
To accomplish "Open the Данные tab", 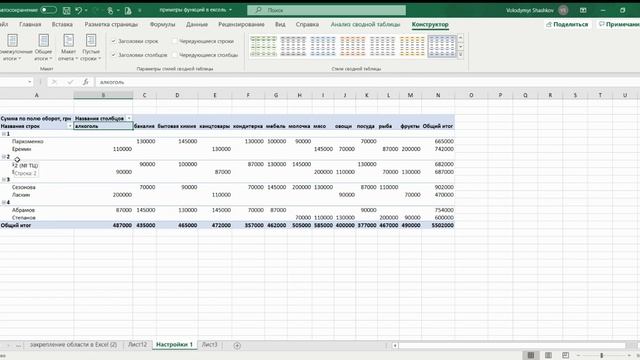I will [x=197, y=24].
